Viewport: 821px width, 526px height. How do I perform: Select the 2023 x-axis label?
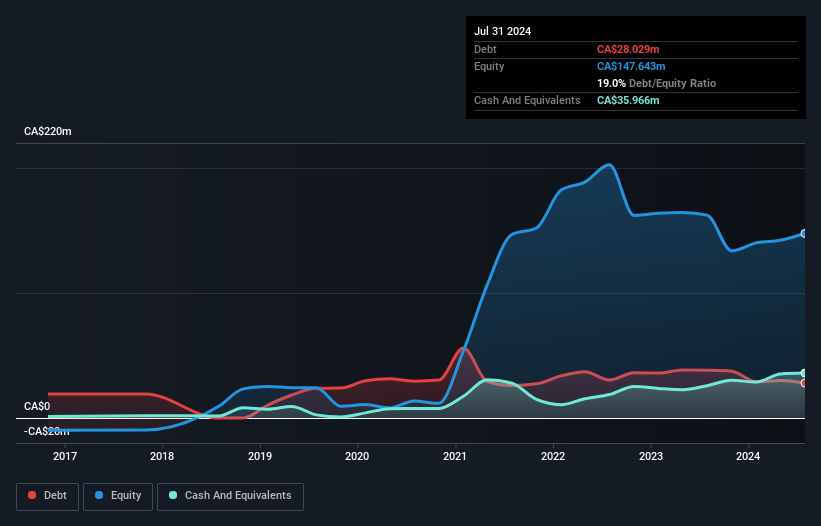651,456
